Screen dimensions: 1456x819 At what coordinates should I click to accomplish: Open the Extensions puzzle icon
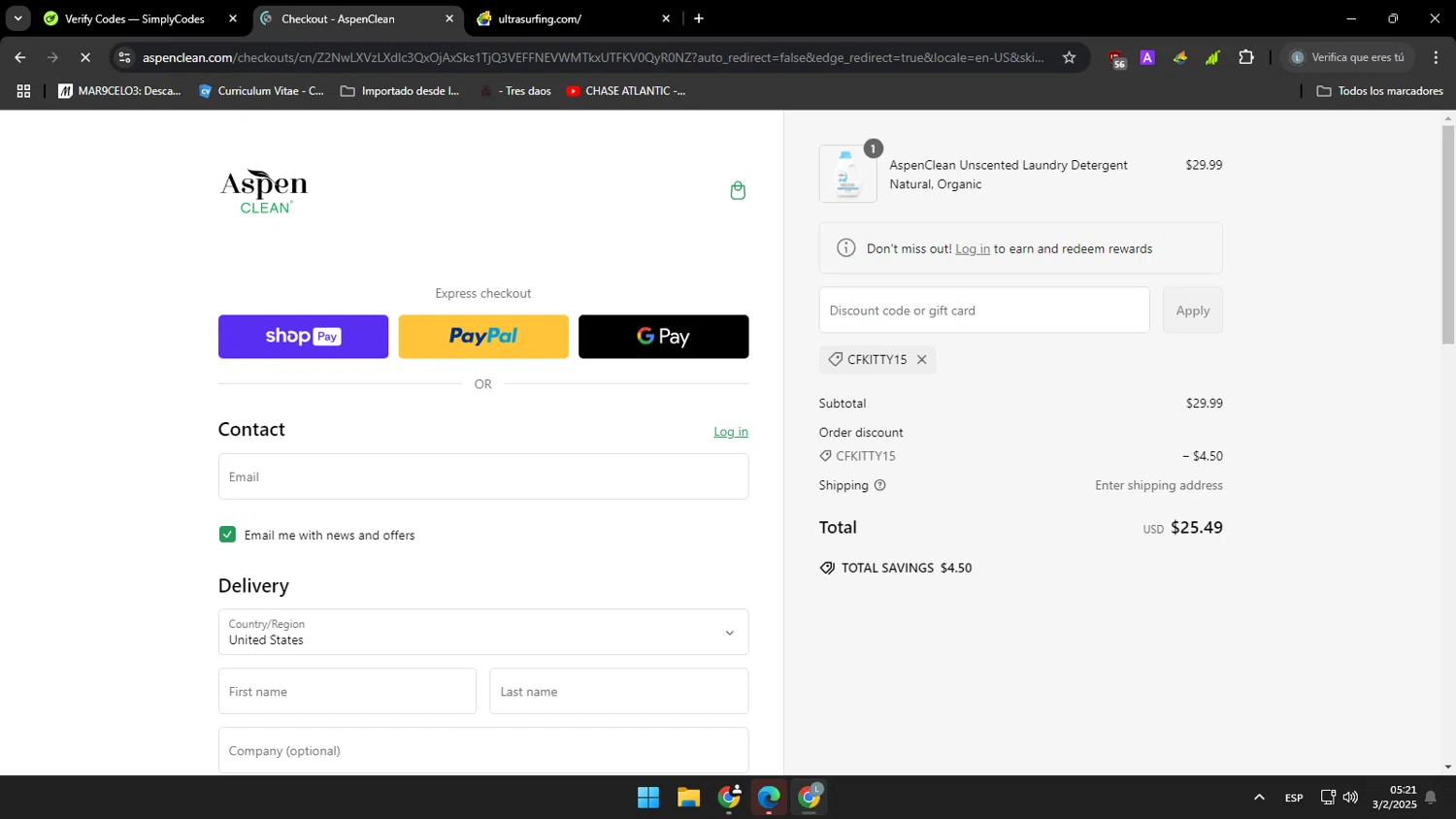pyautogui.click(x=1246, y=57)
